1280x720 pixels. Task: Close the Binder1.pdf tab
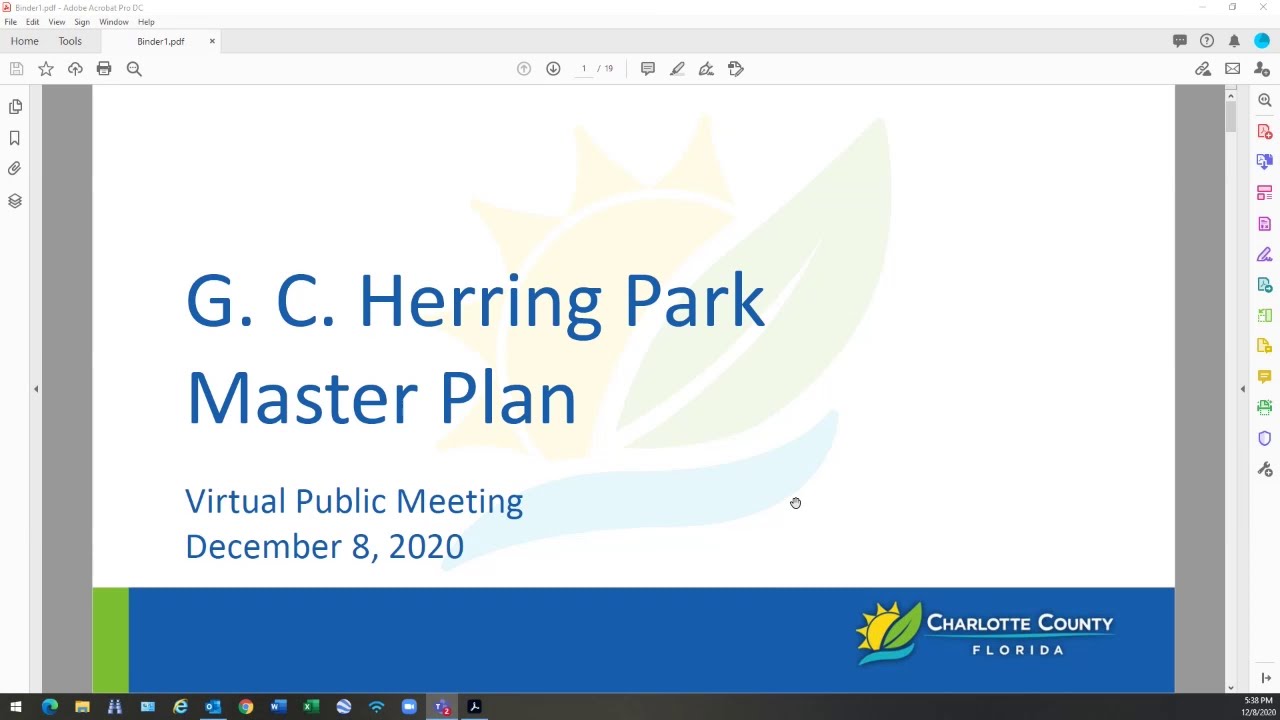pos(212,41)
